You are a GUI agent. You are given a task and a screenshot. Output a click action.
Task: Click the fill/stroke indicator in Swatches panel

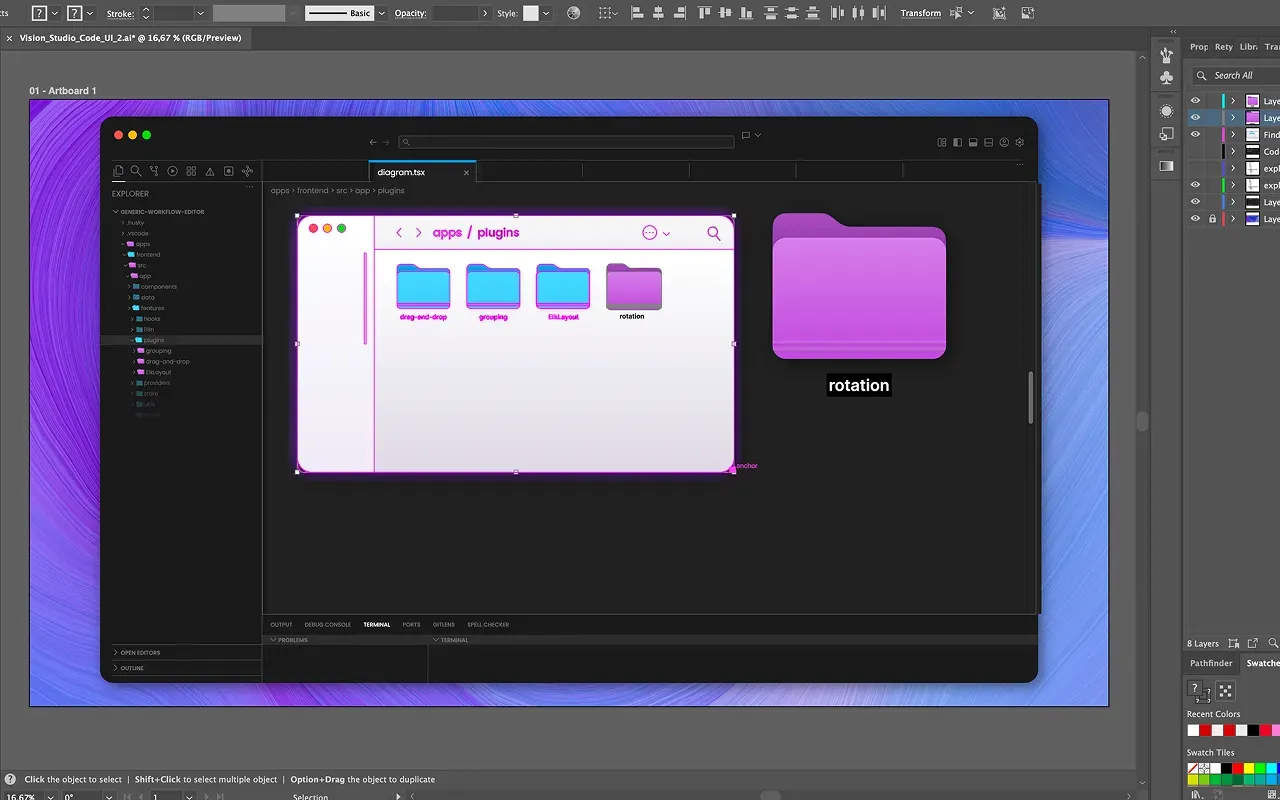tap(1197, 690)
